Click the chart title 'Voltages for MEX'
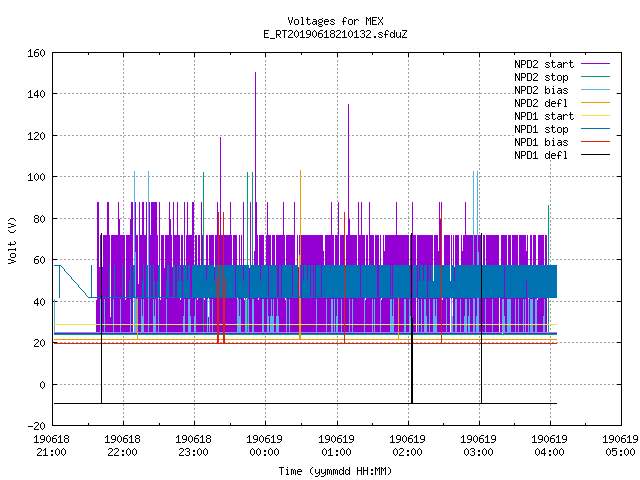This screenshot has height=480, width=640. [x=335, y=21]
